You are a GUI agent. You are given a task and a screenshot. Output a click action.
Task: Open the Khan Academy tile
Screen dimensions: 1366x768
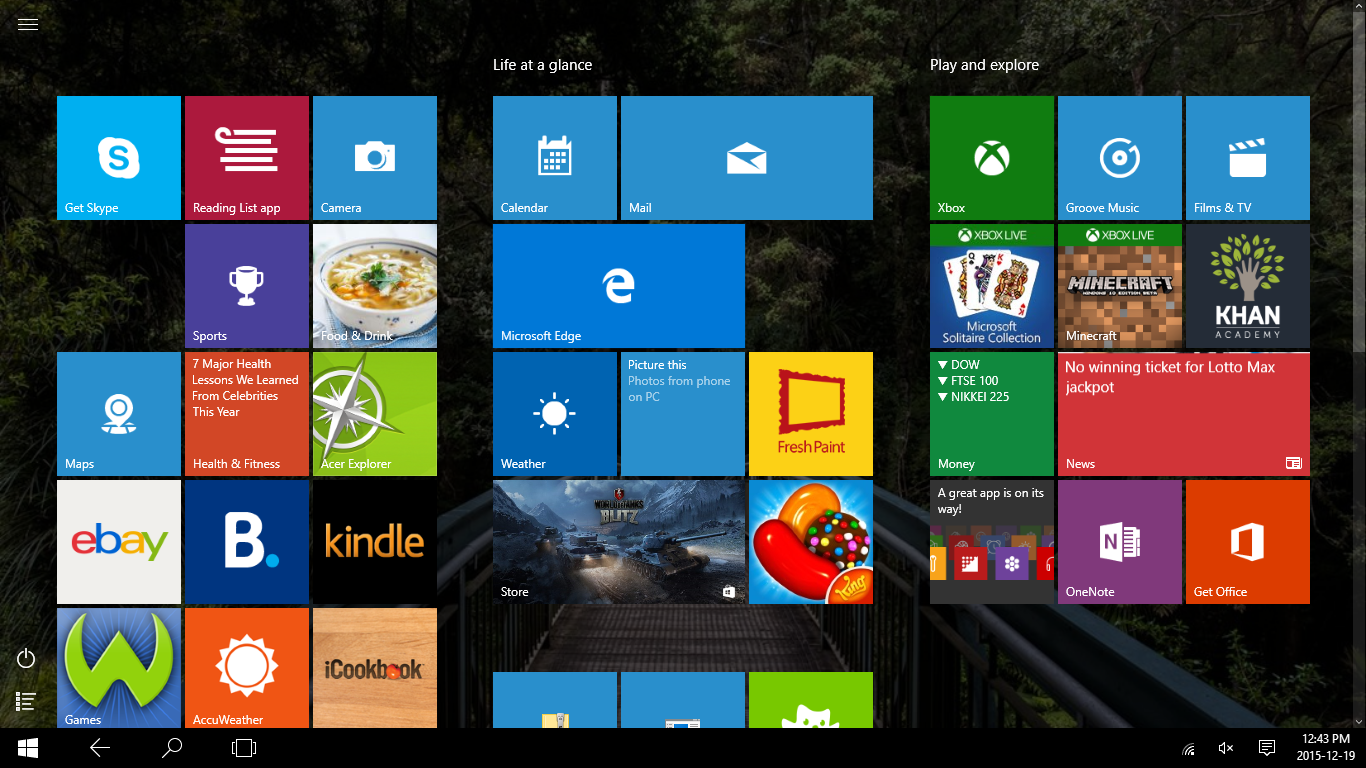click(1248, 286)
